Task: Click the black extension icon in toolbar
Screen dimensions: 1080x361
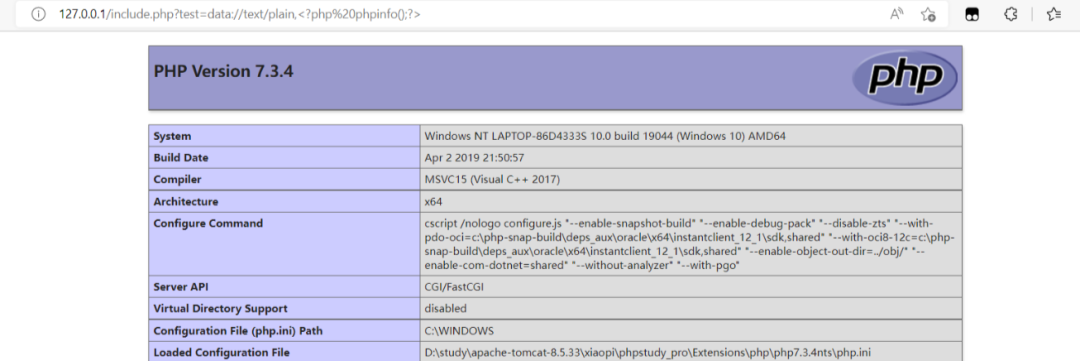Action: click(972, 14)
